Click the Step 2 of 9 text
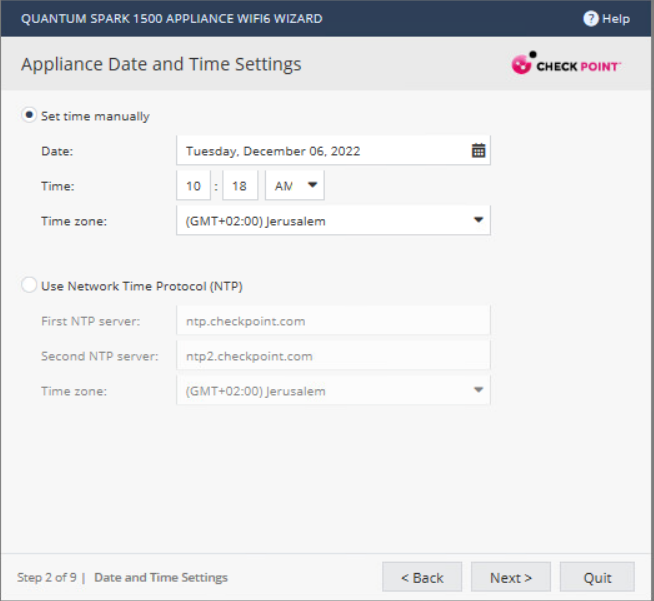654x601 pixels. (47, 578)
